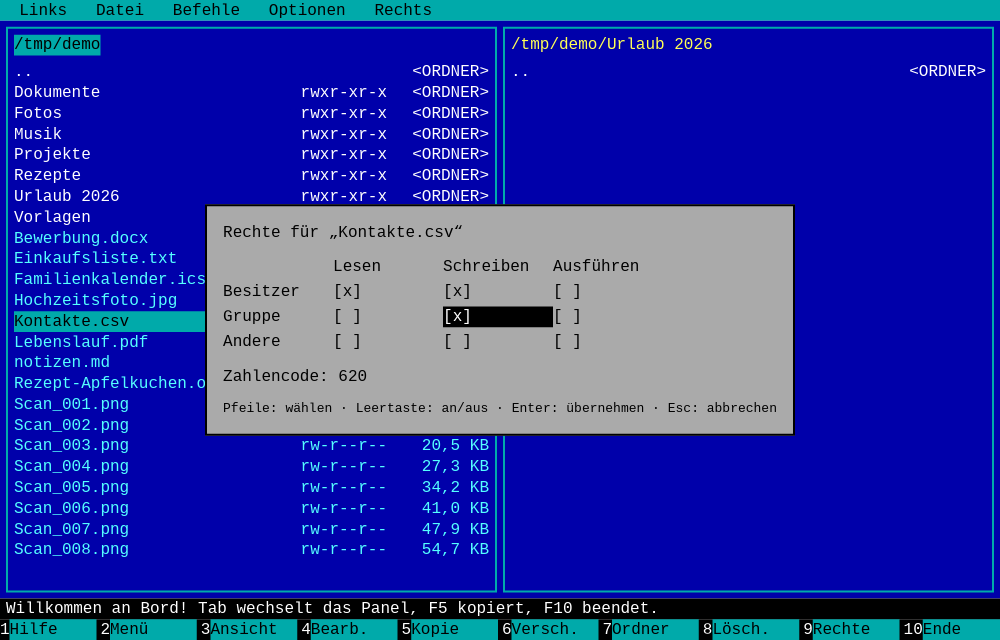This screenshot has width=1000, height=640.
Task: Click the 5 Kopie function key
Action: [450, 629]
